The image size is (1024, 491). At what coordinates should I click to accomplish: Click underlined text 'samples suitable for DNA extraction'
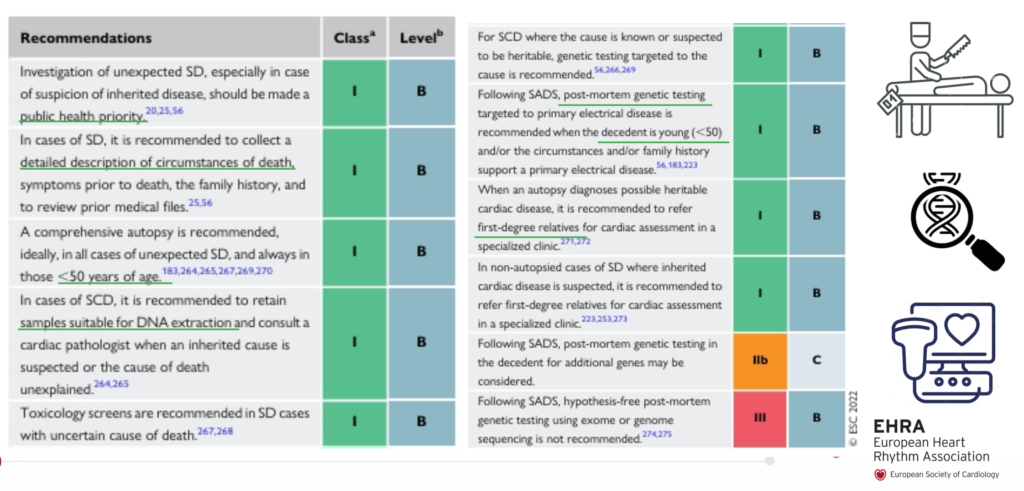[125, 323]
